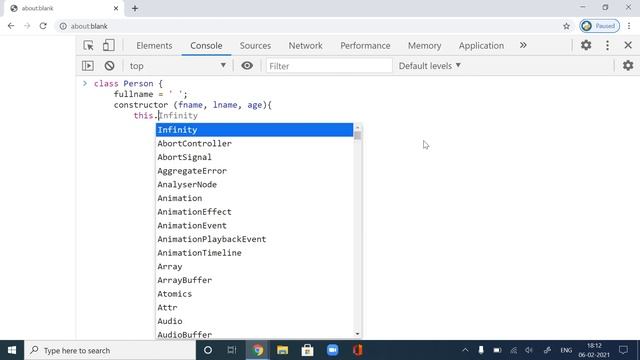
Task: Open the notification center icon
Action: pyautogui.click(x=623, y=350)
